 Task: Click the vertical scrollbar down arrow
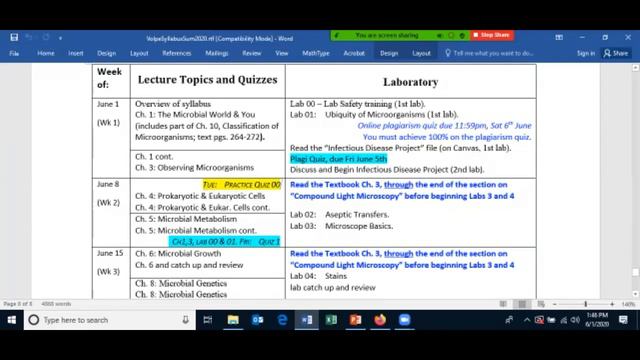click(636, 294)
